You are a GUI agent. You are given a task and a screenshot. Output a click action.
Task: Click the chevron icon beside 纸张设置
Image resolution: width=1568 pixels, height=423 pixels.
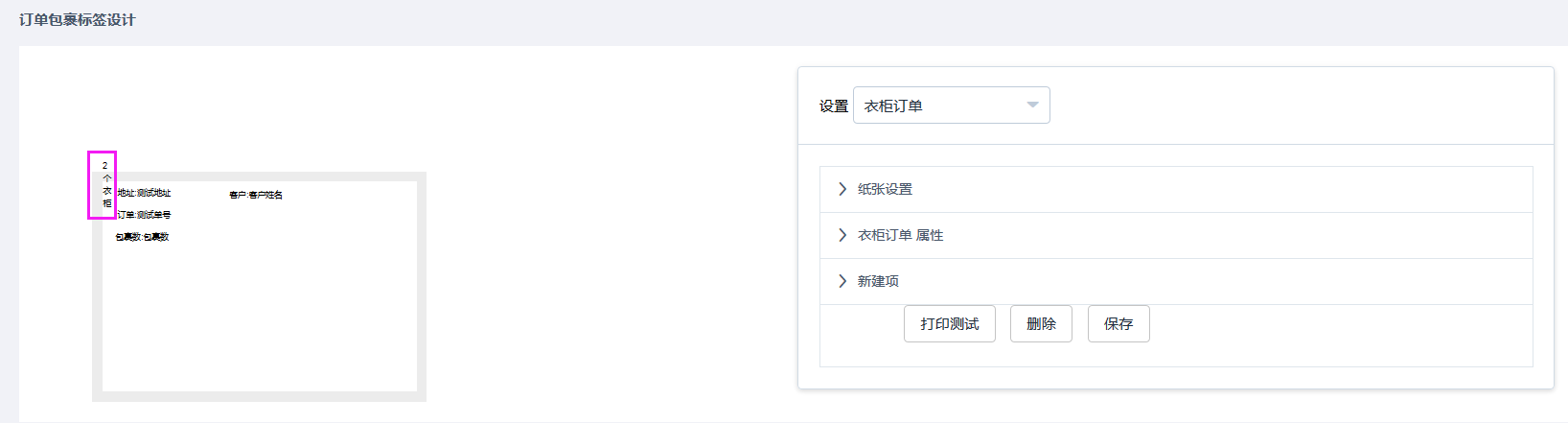(842, 189)
